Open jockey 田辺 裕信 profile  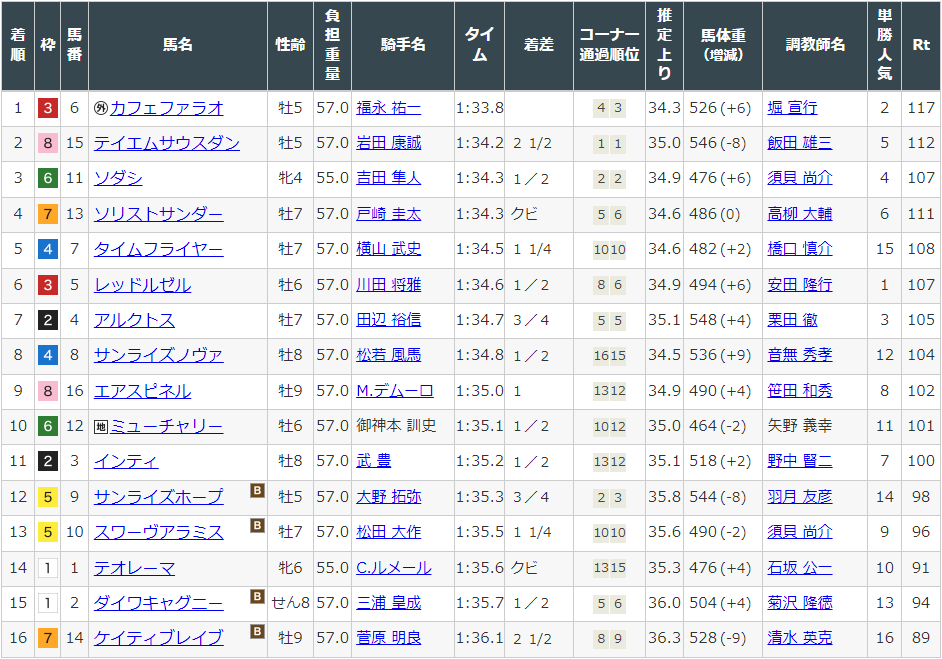point(389,320)
